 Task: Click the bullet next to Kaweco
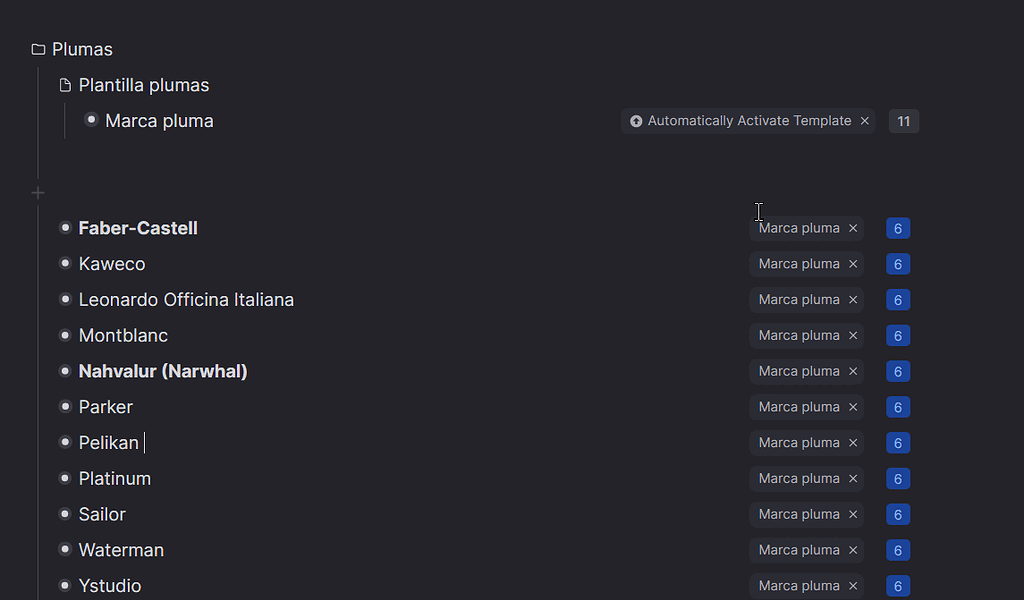[x=65, y=264]
